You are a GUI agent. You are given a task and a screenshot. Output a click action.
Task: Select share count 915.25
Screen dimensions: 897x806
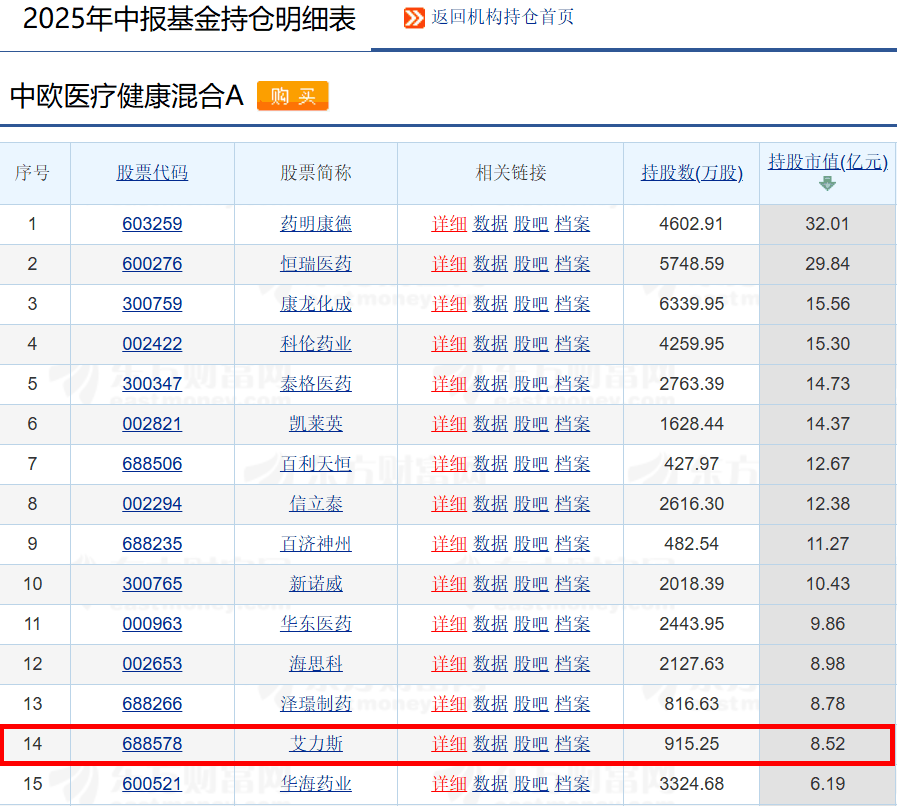click(692, 744)
